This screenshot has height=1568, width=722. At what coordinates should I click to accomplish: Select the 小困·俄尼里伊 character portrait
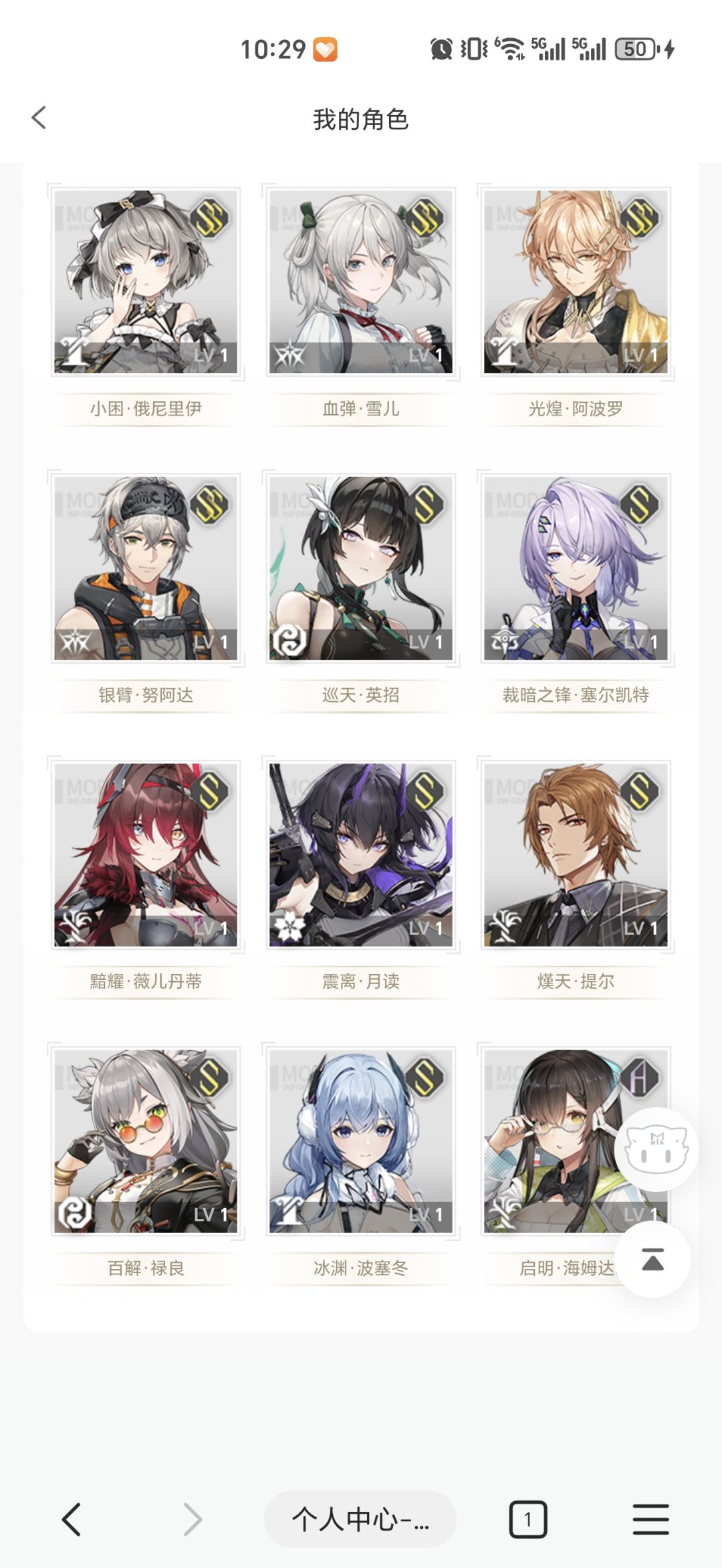pos(146,282)
